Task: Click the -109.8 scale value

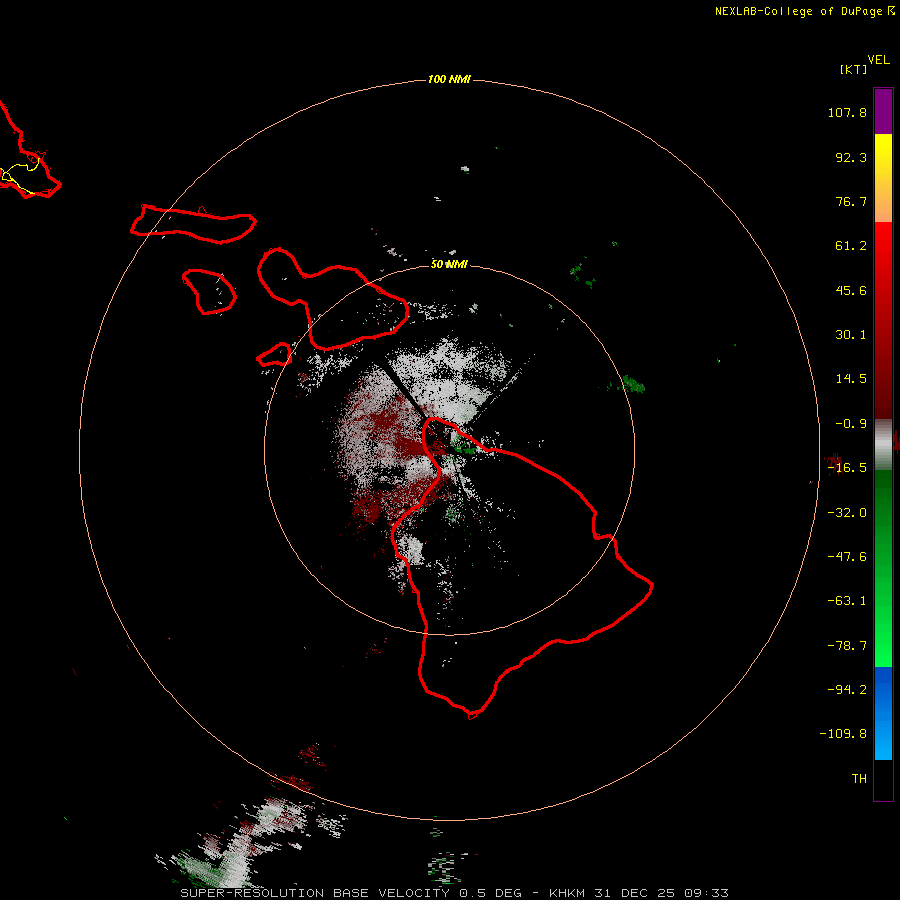Action: coord(843,734)
